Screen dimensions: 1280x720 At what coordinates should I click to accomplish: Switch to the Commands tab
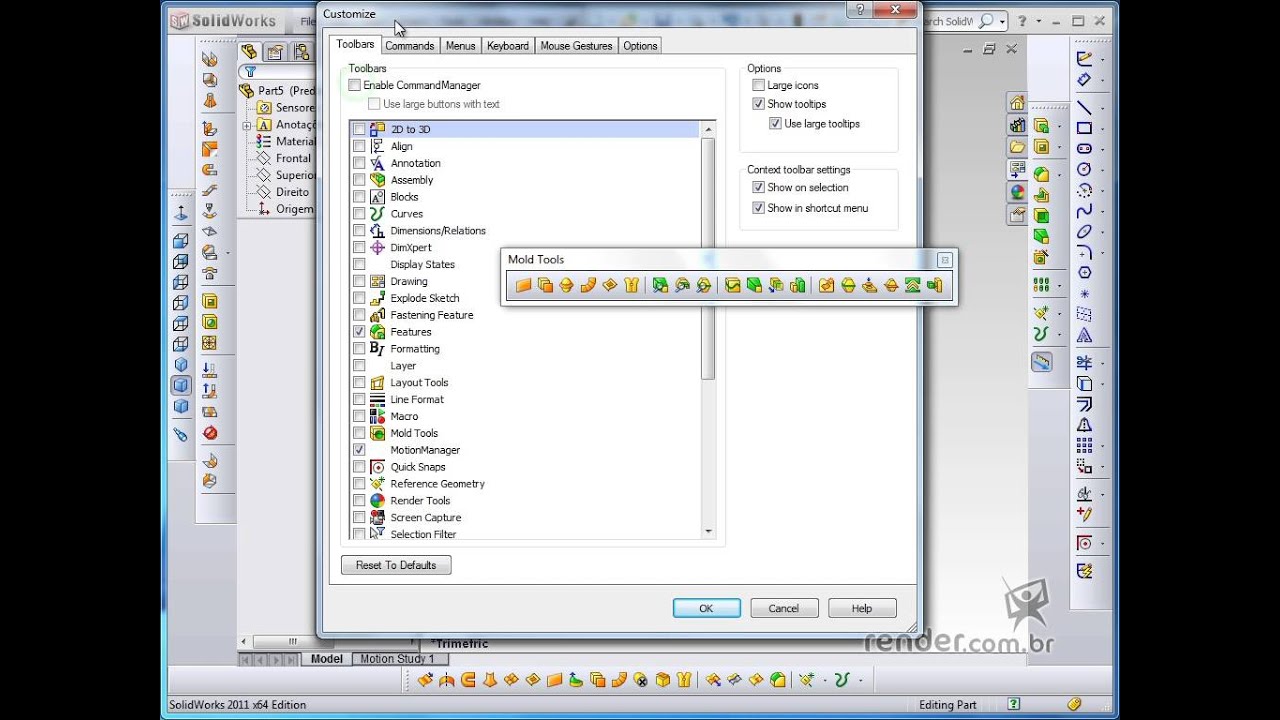click(409, 46)
